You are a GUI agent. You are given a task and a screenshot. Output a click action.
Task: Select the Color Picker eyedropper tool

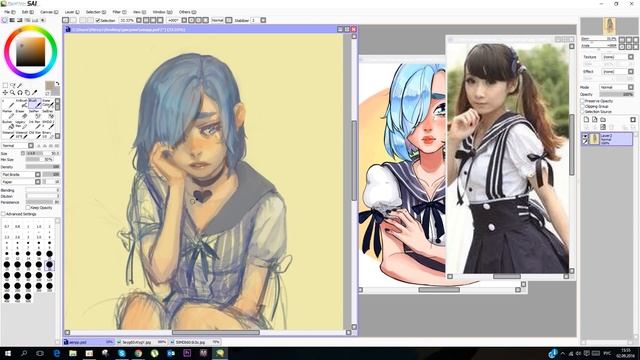point(34,93)
